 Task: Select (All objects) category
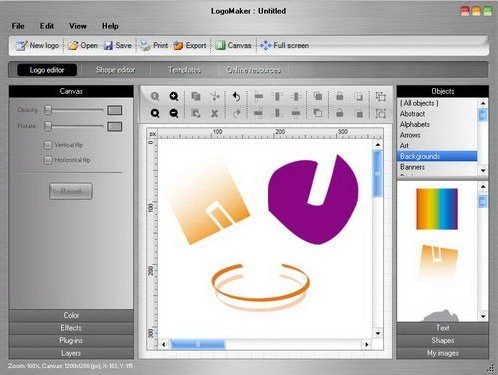pos(437,103)
